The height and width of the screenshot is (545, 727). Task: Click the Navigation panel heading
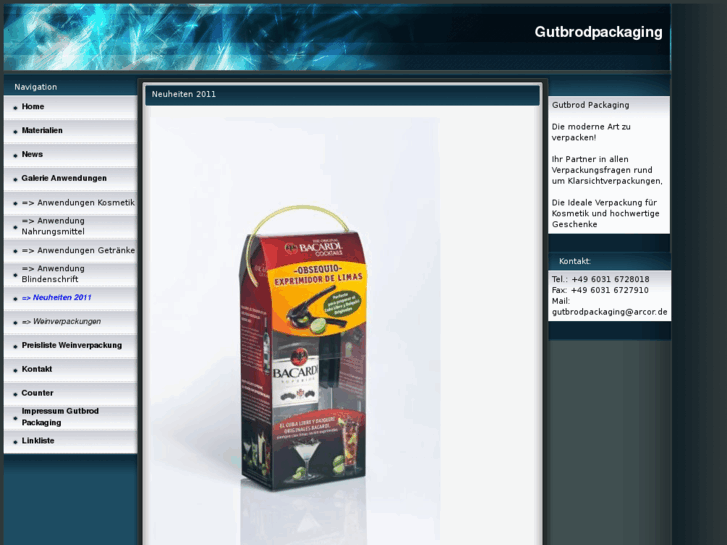36,87
